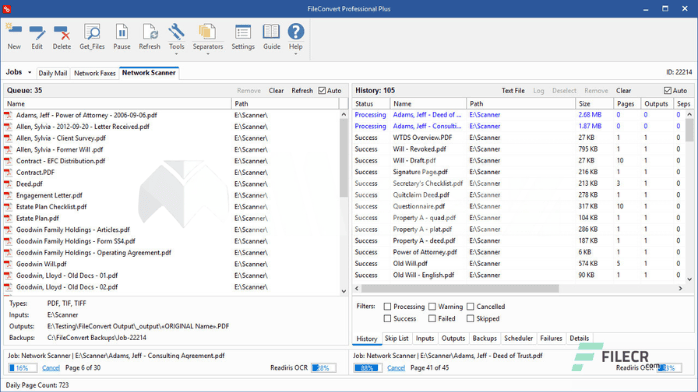Click PDF icon of Deed.pdf
The height and width of the screenshot is (392, 698).
point(8,184)
